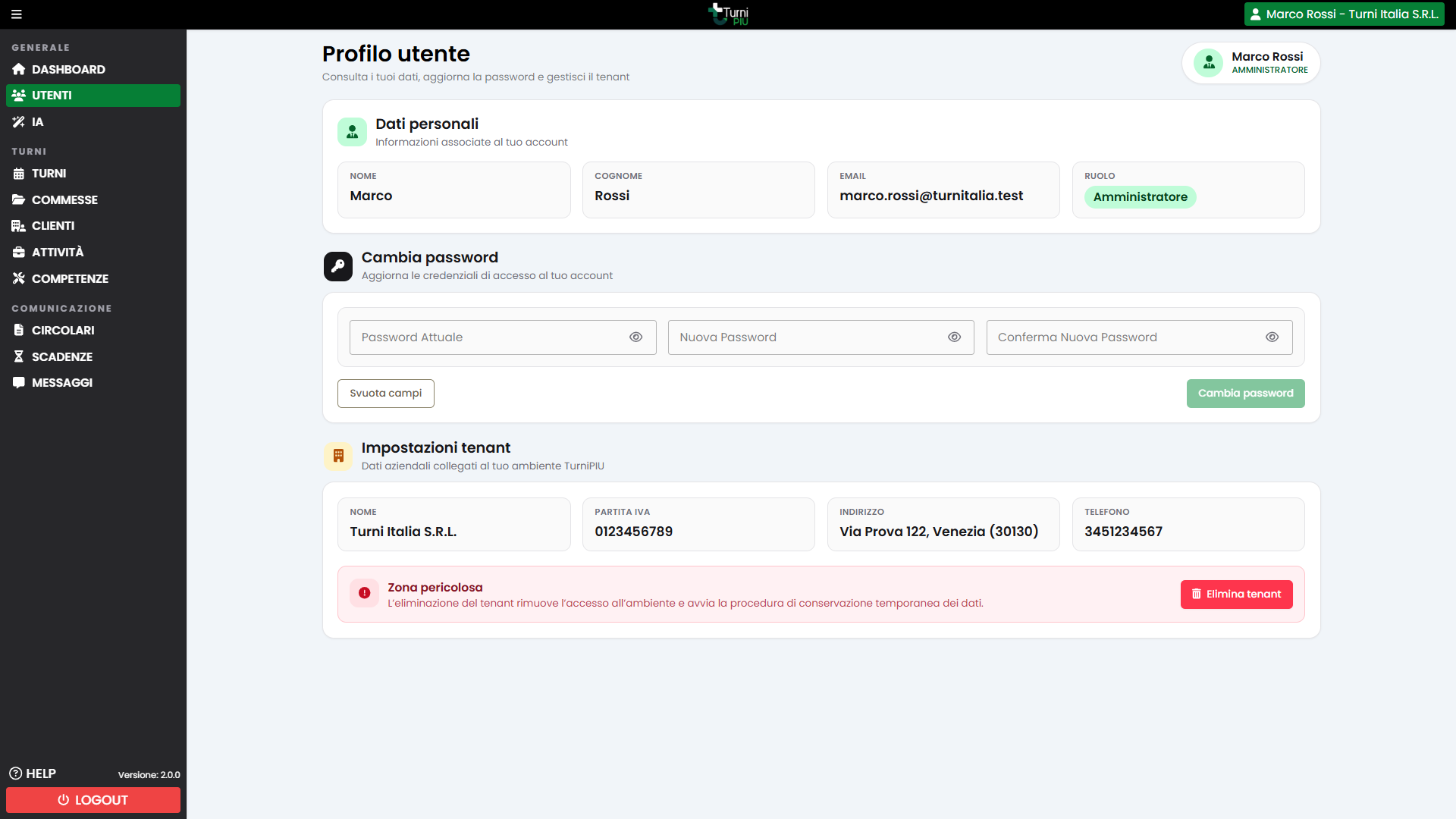Click the Circolari document icon
The image size is (1456, 819).
(x=19, y=331)
